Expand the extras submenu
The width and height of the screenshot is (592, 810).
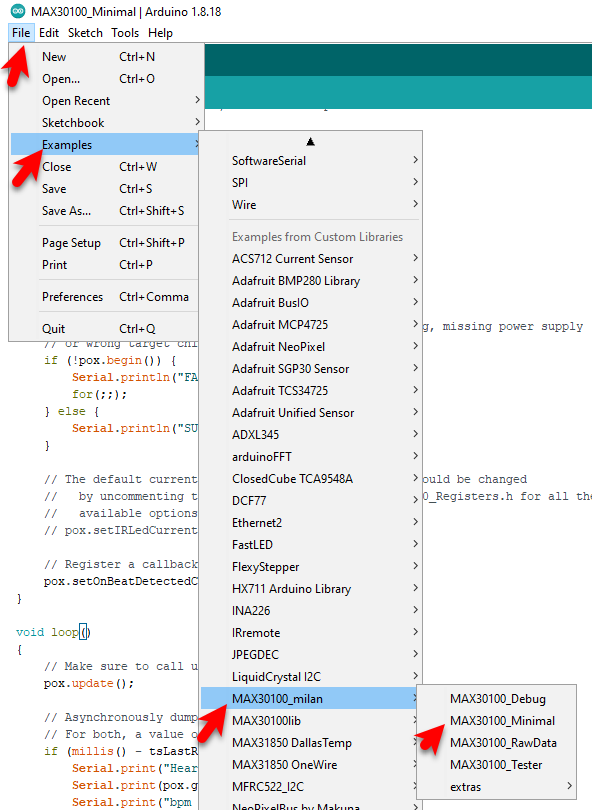[x=496, y=787]
